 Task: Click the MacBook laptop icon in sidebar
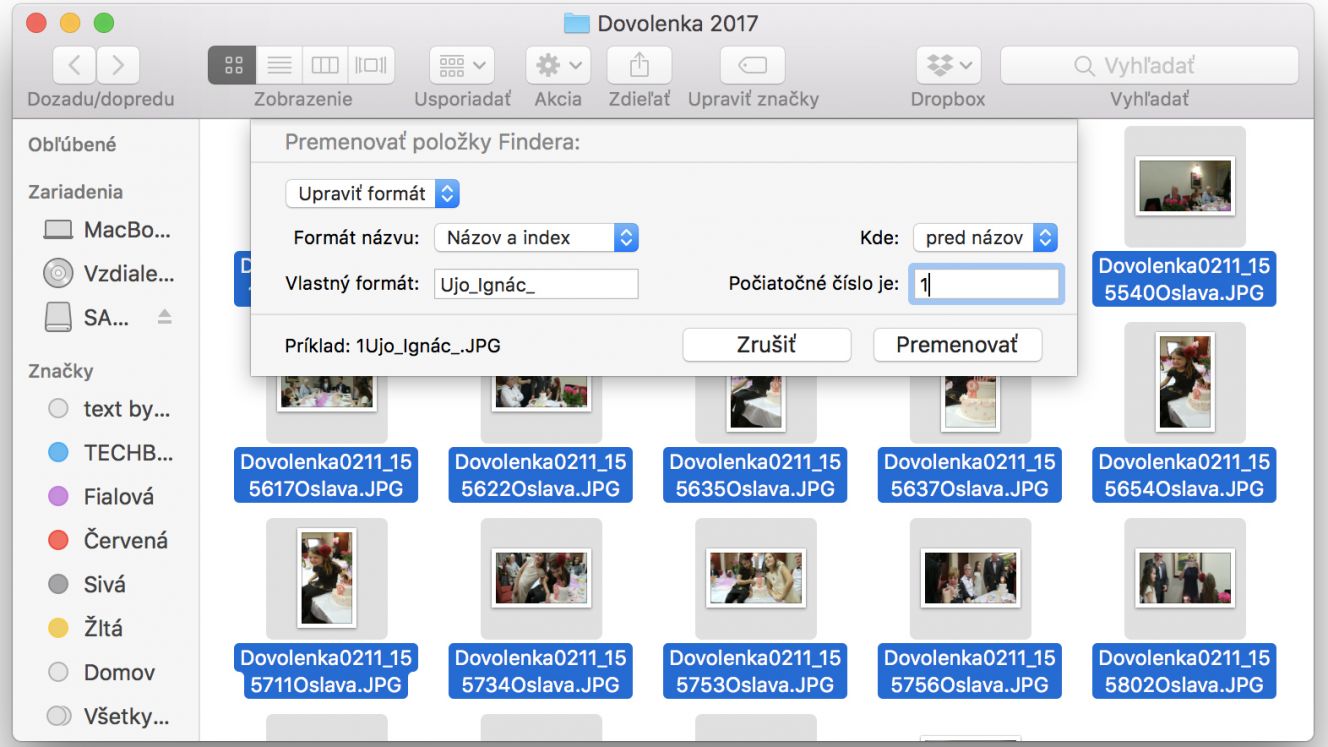(x=59, y=230)
